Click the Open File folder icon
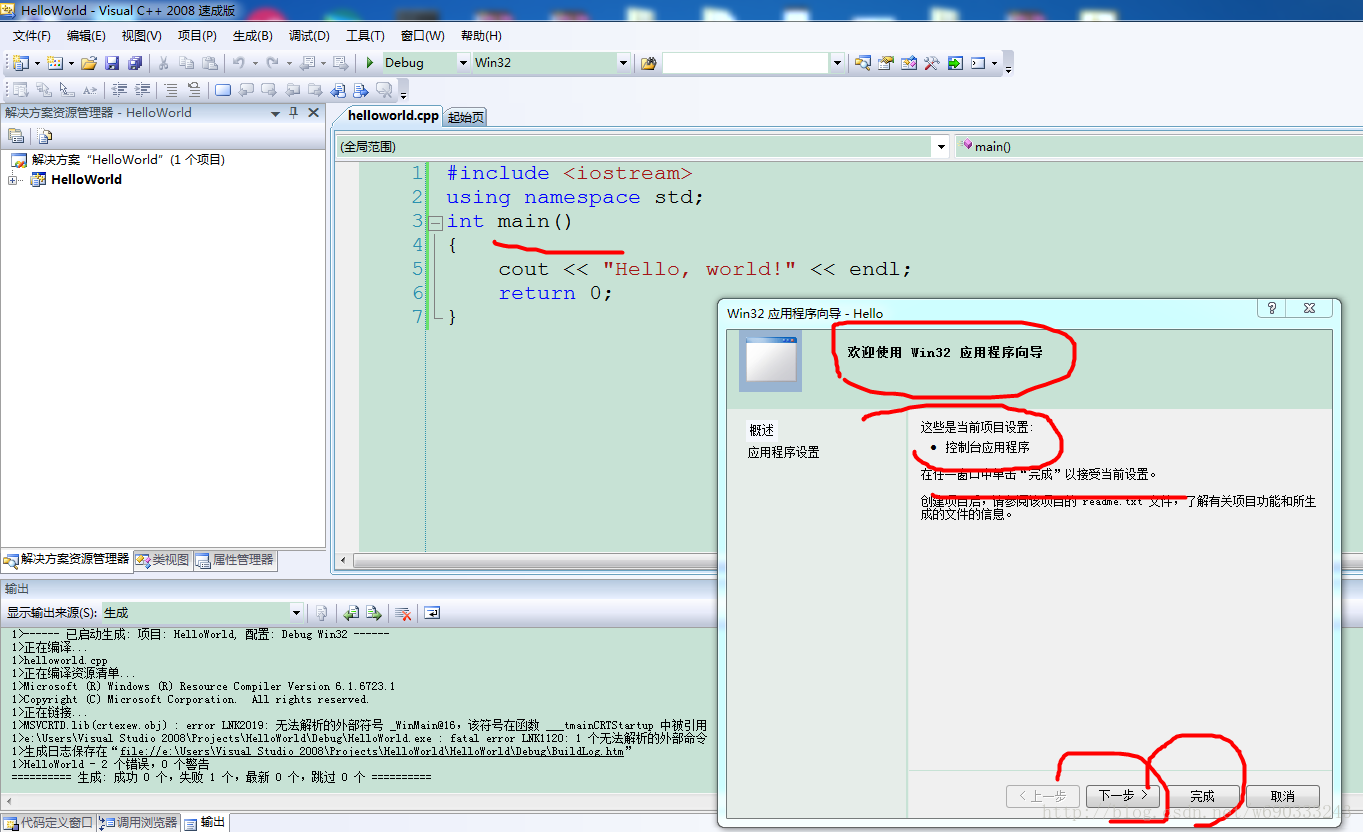The image size is (1363, 832). pyautogui.click(x=89, y=63)
